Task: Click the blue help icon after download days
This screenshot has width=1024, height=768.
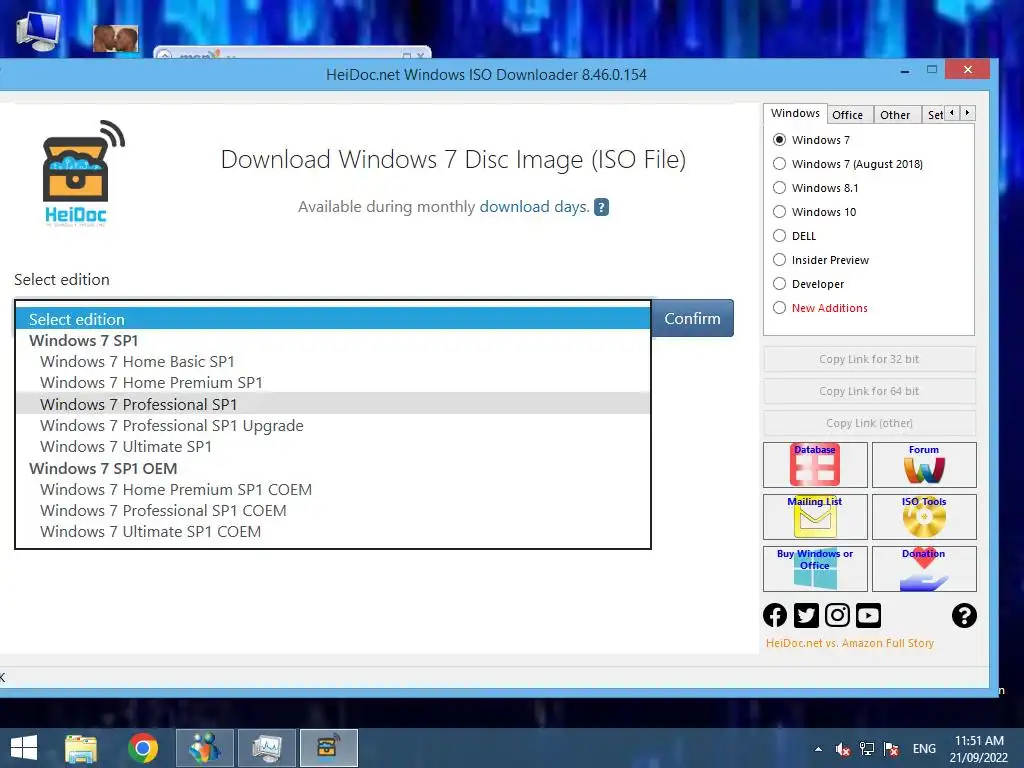Action: pyautogui.click(x=601, y=207)
